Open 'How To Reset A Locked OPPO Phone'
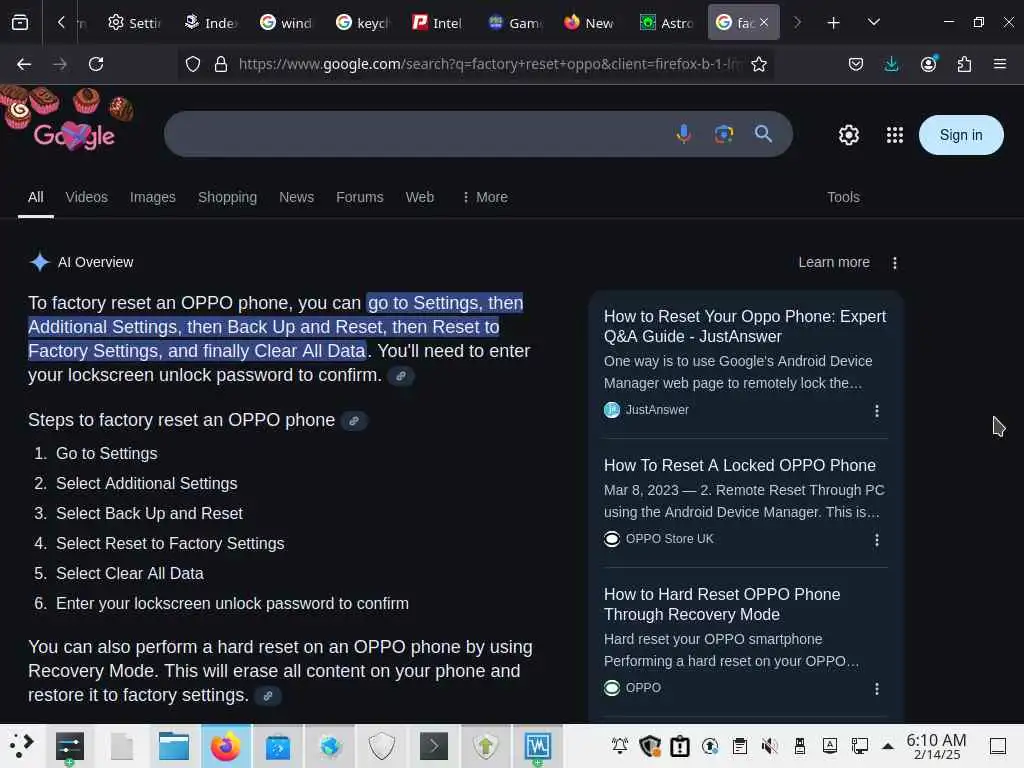The height and width of the screenshot is (768, 1024). [x=739, y=466]
